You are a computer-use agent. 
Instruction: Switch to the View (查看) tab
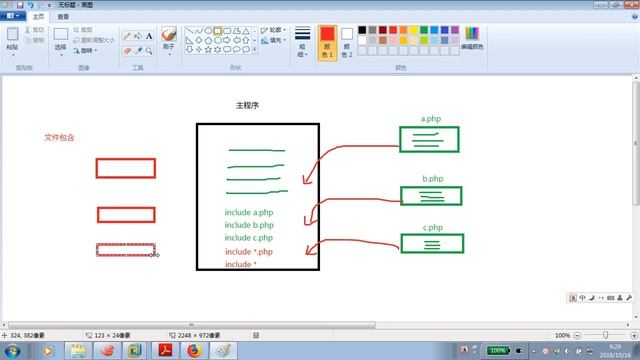[x=63, y=17]
